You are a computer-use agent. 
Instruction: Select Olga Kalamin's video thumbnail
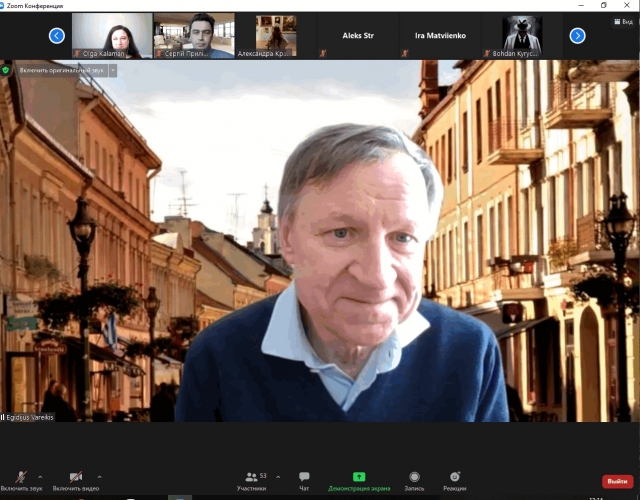coord(111,35)
